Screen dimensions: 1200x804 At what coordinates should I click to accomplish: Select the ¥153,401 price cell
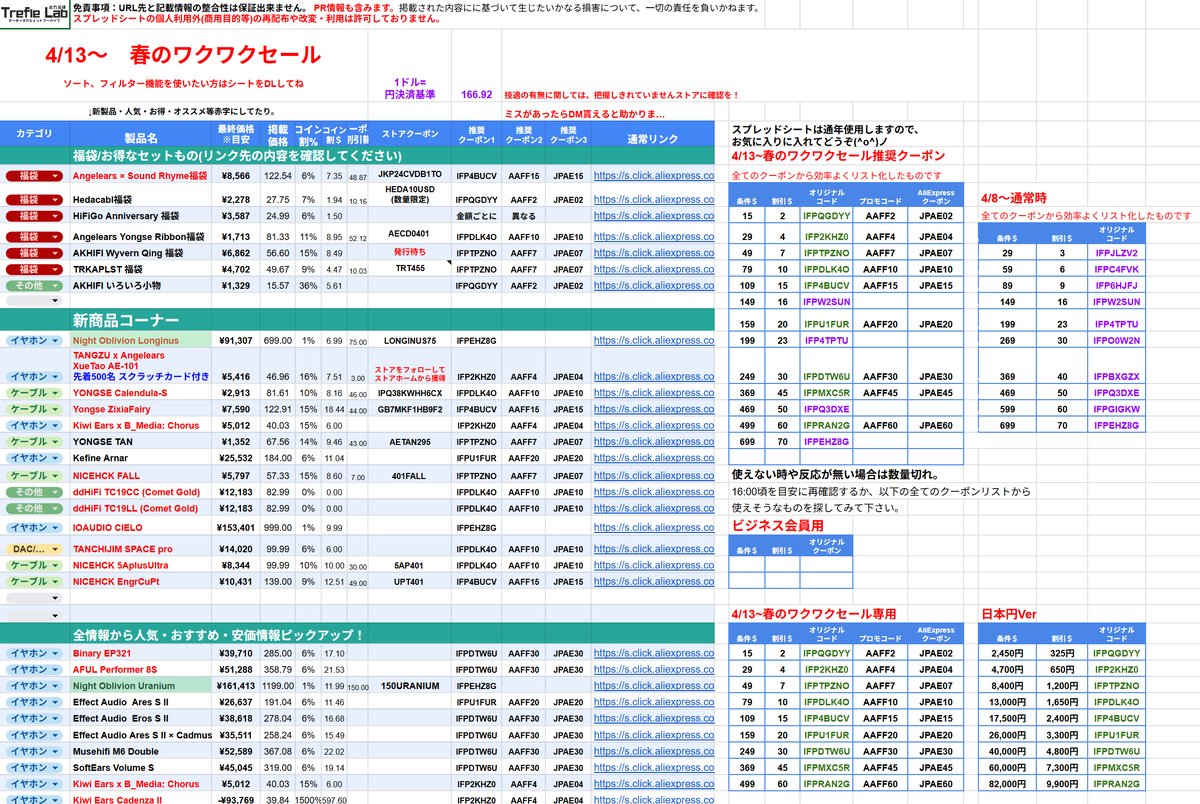[235, 527]
